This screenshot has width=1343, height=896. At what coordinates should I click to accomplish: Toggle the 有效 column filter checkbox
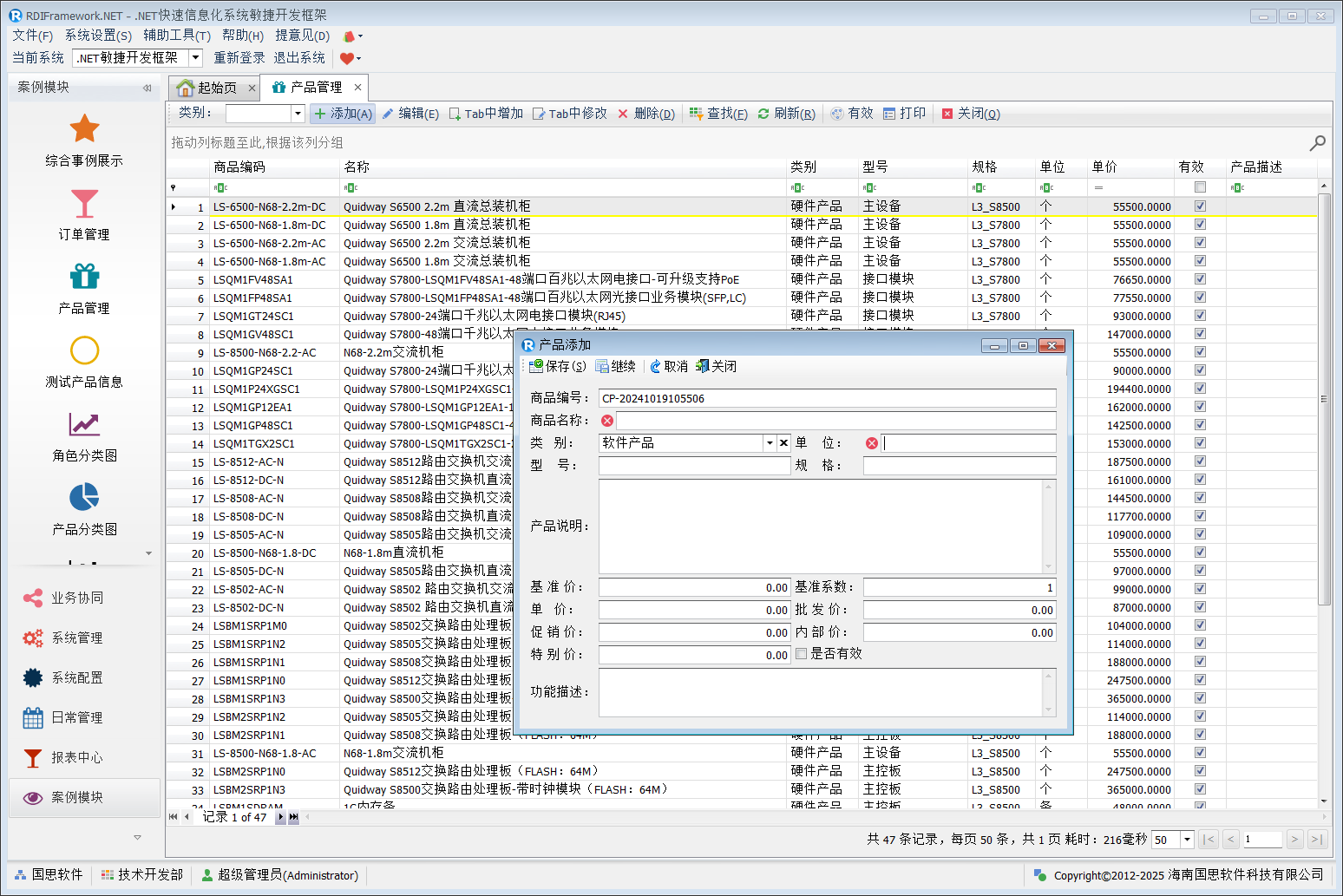pyautogui.click(x=1200, y=187)
